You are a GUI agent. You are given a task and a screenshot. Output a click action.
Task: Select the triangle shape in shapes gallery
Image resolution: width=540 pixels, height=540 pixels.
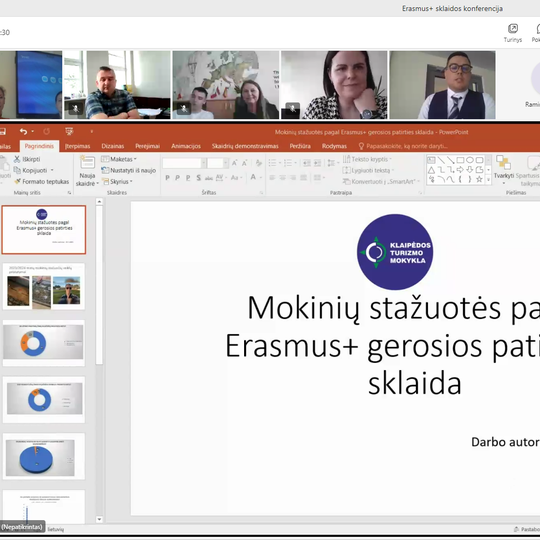[x=431, y=170]
